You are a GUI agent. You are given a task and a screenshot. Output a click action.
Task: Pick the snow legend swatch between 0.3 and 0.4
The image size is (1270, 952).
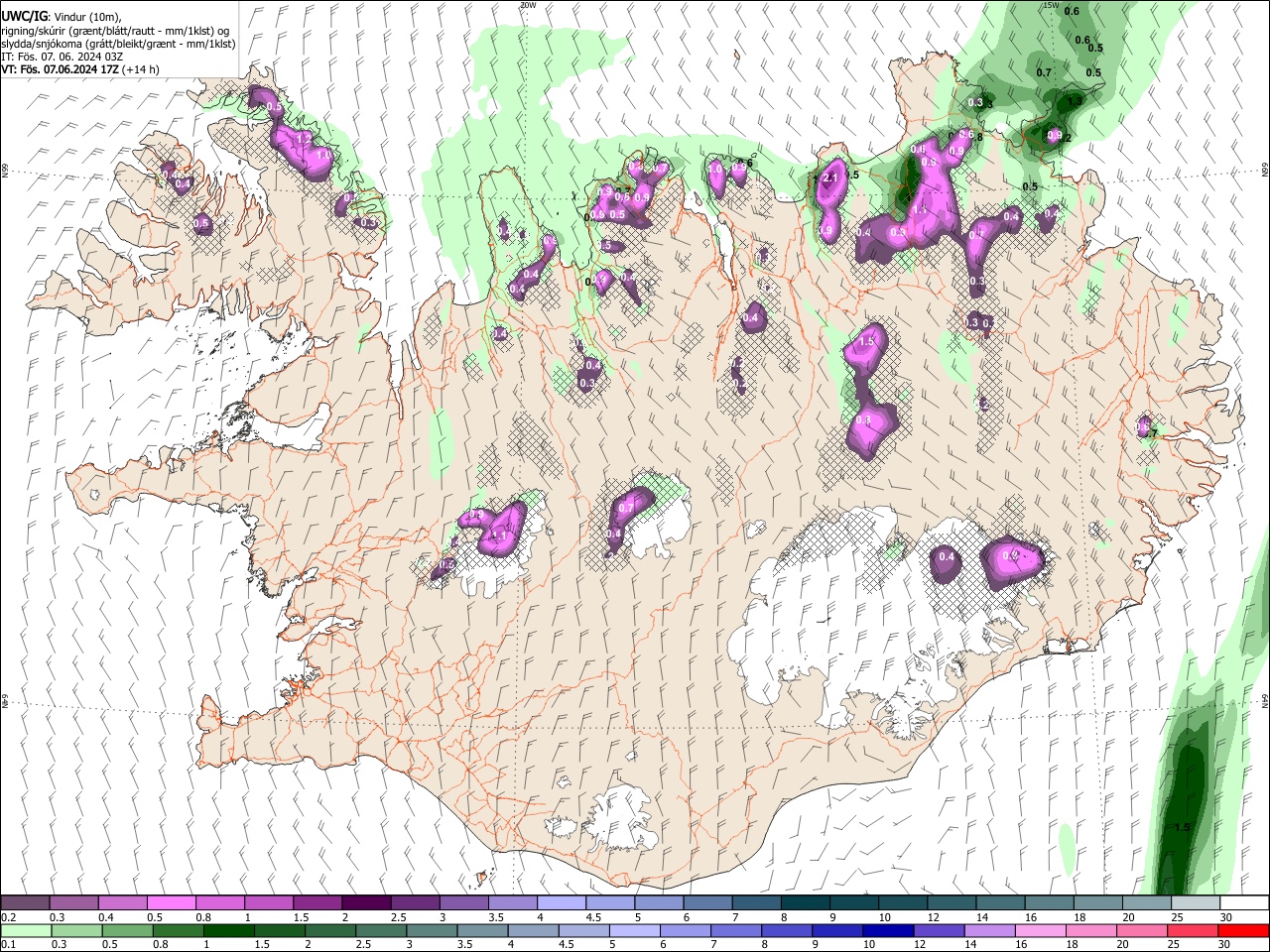click(73, 902)
